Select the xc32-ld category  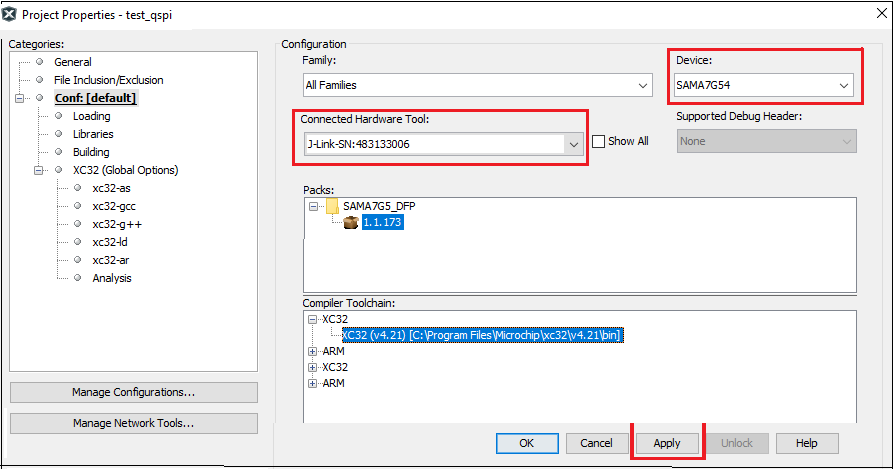click(109, 242)
